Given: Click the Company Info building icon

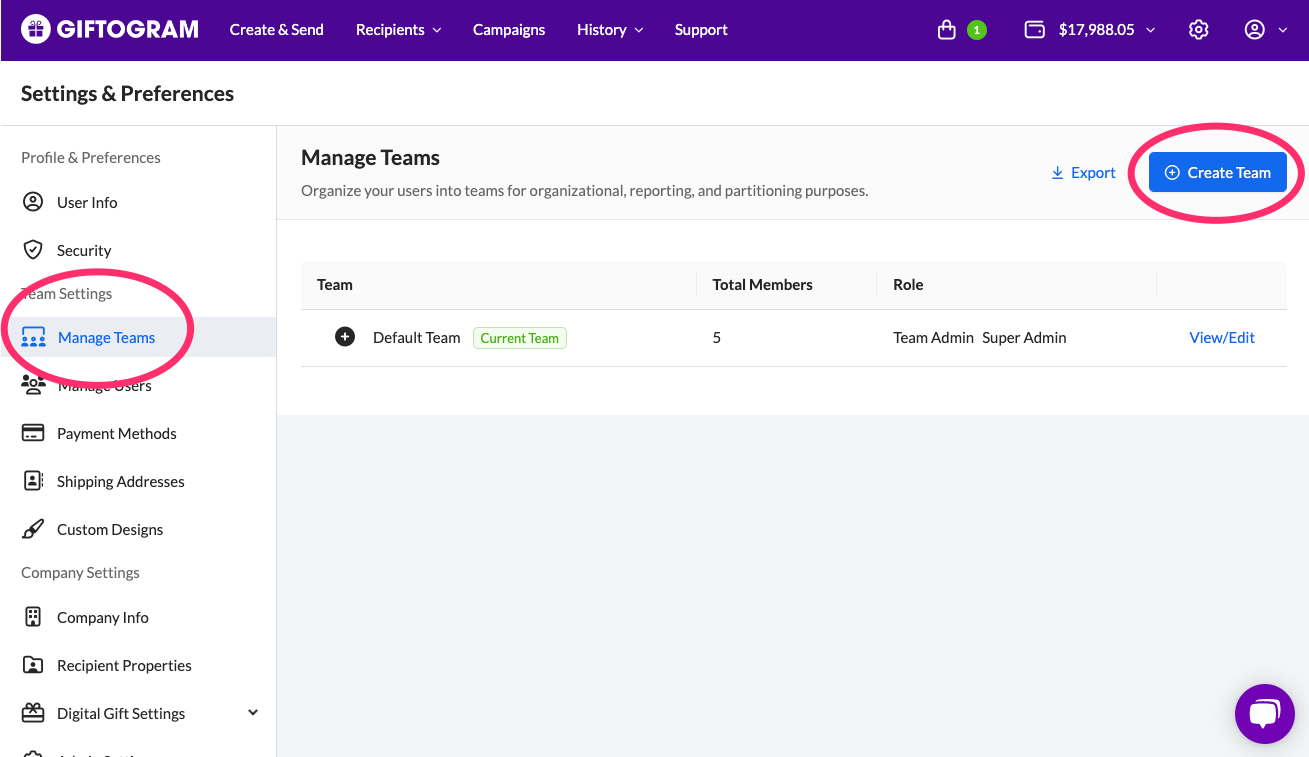Looking at the screenshot, I should [x=33, y=617].
